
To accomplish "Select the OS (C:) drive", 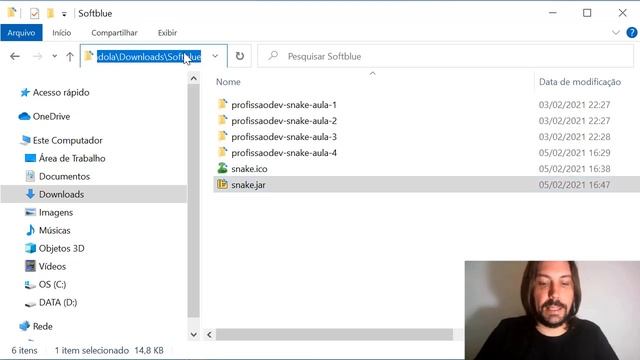I will (x=52, y=284).
